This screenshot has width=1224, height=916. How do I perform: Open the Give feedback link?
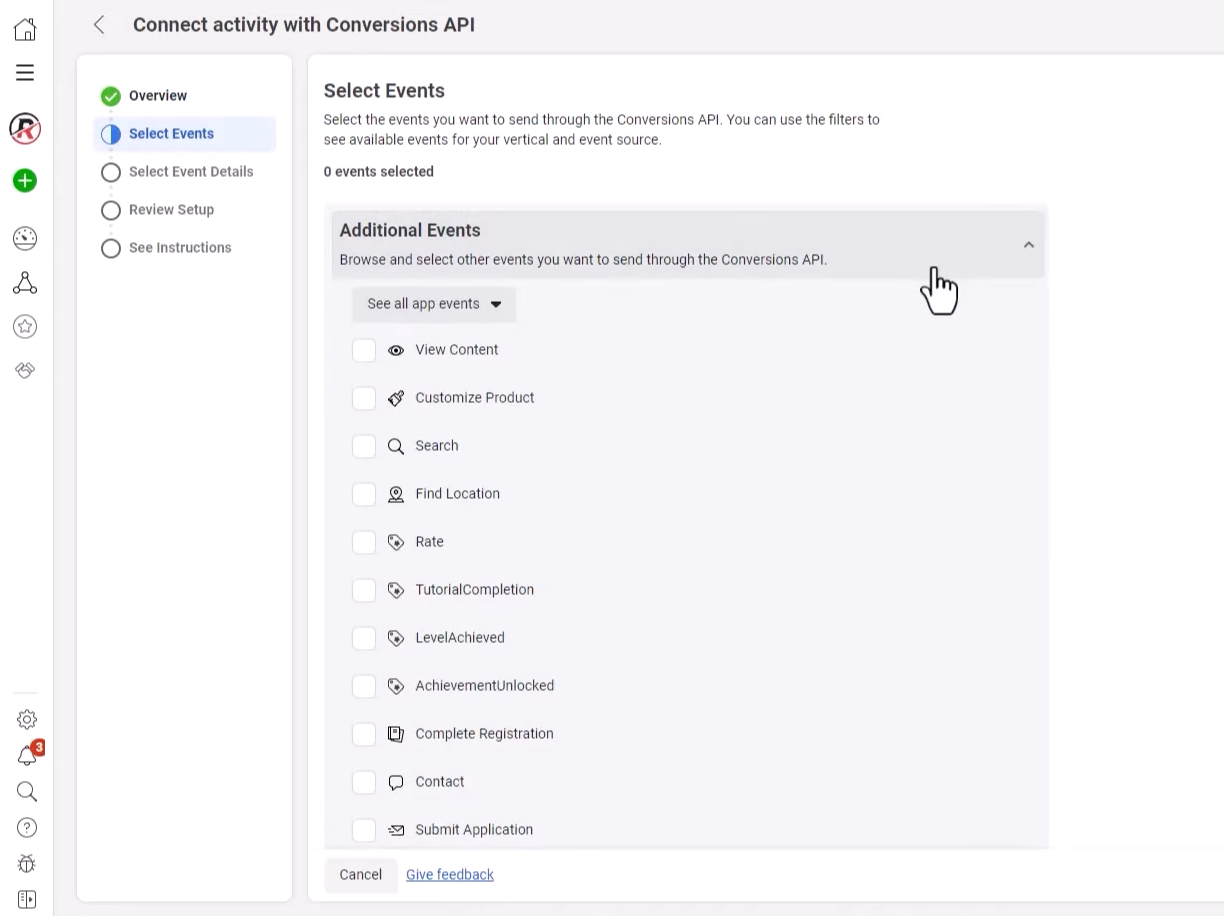450,875
